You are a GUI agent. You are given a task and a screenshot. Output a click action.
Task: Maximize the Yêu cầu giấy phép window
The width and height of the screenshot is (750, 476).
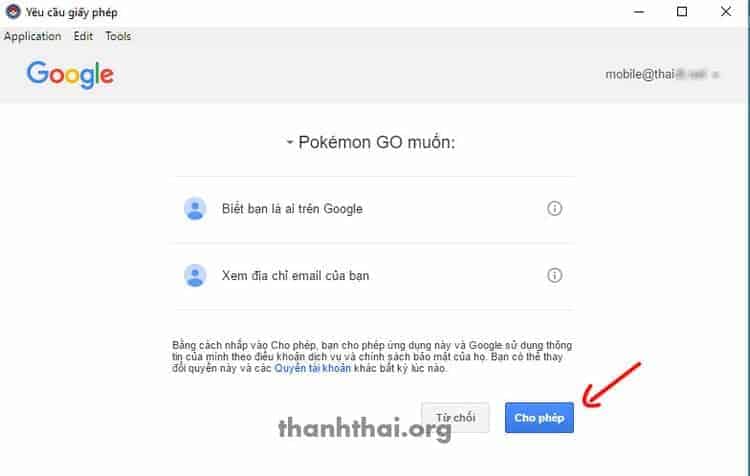(x=682, y=12)
